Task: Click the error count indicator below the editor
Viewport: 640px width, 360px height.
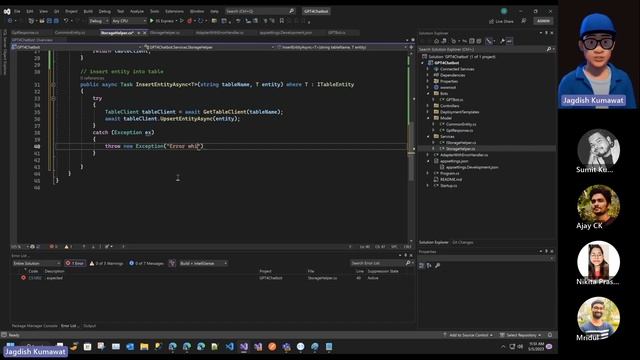Action: coord(53,247)
